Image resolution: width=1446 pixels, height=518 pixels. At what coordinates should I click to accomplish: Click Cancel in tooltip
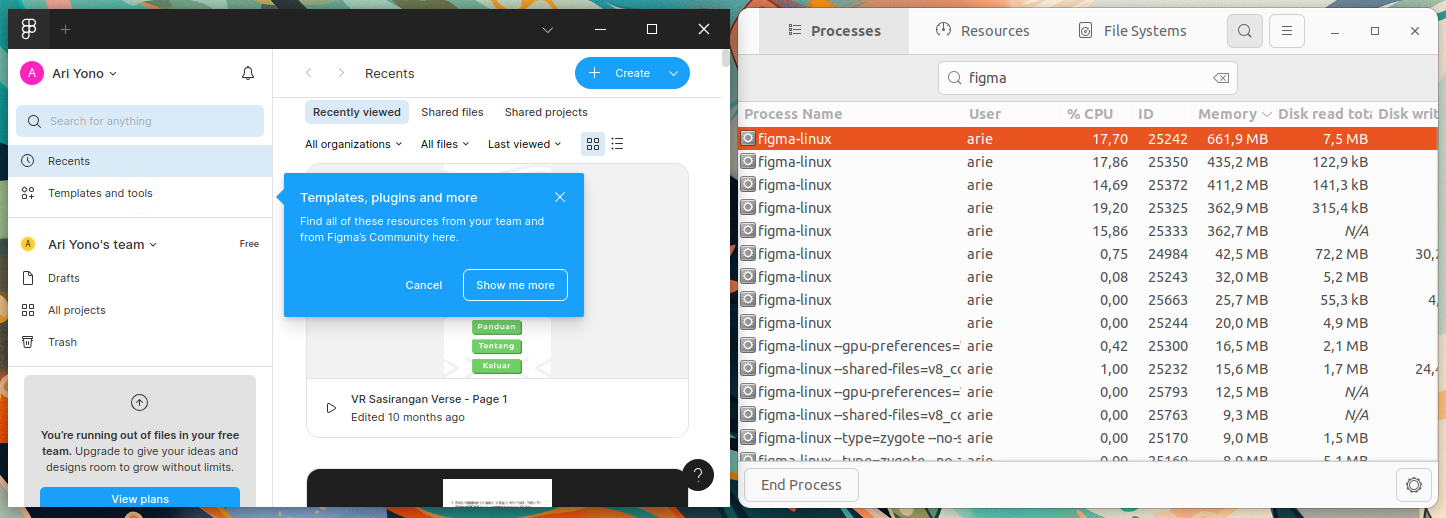[x=424, y=285]
